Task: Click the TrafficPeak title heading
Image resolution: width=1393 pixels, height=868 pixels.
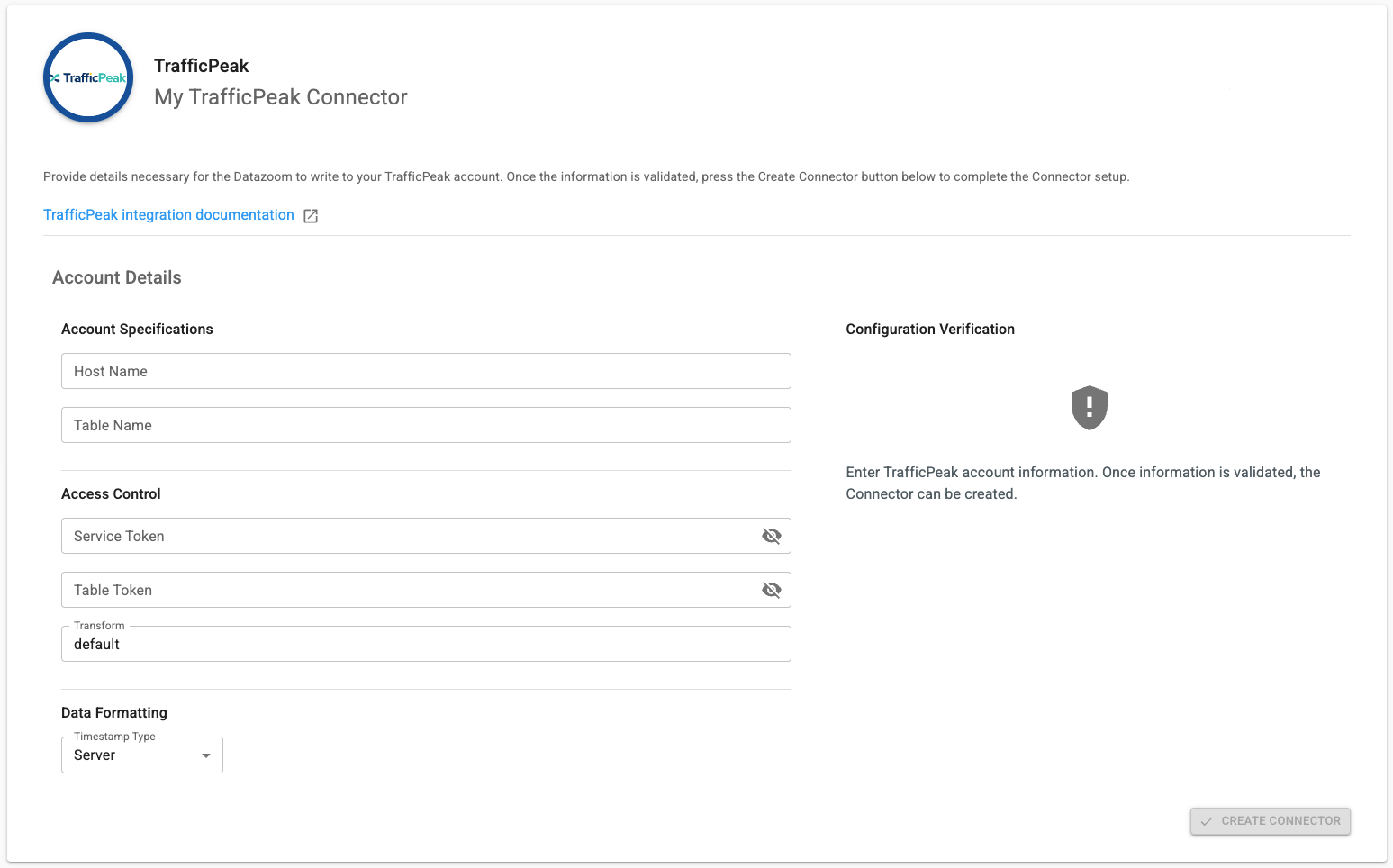Action: pos(201,66)
